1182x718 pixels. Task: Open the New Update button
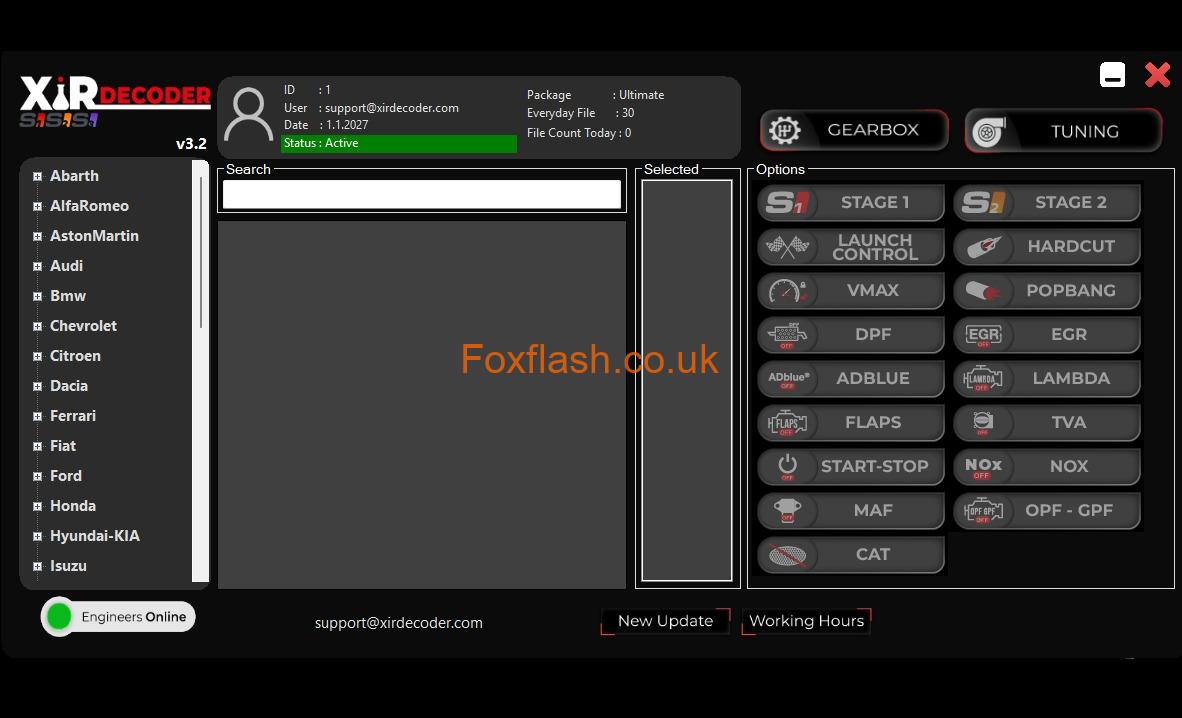coord(665,621)
